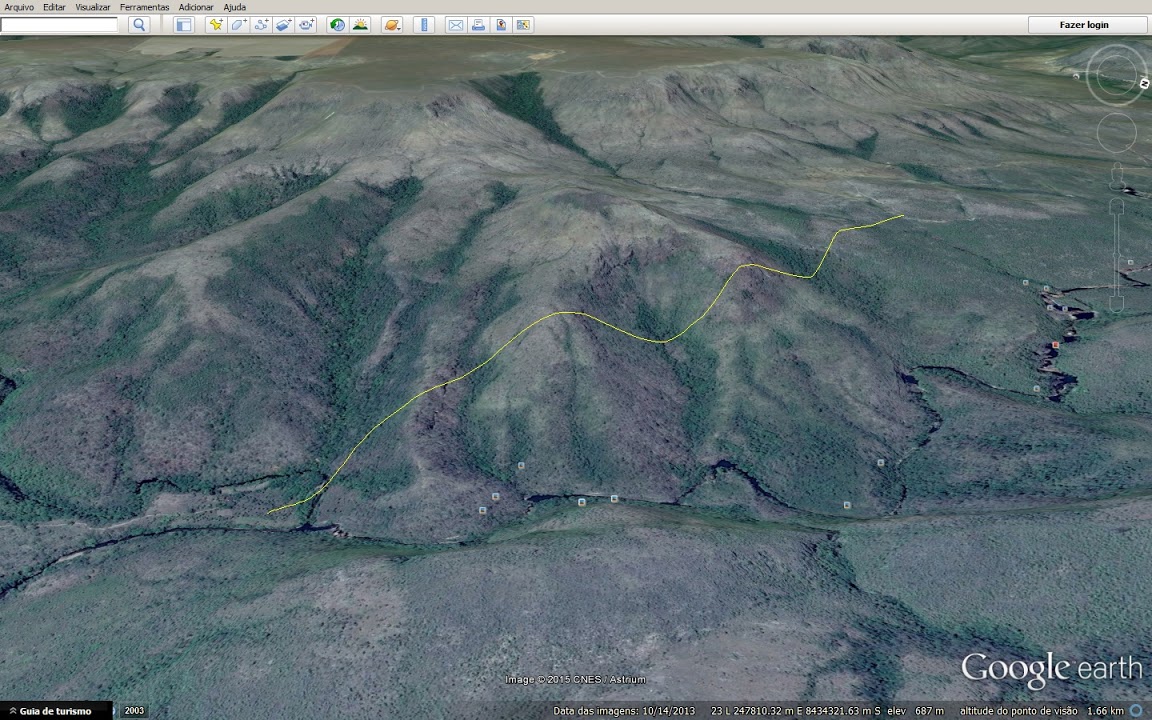Toggle sunlight across the landscape

[x=360, y=25]
